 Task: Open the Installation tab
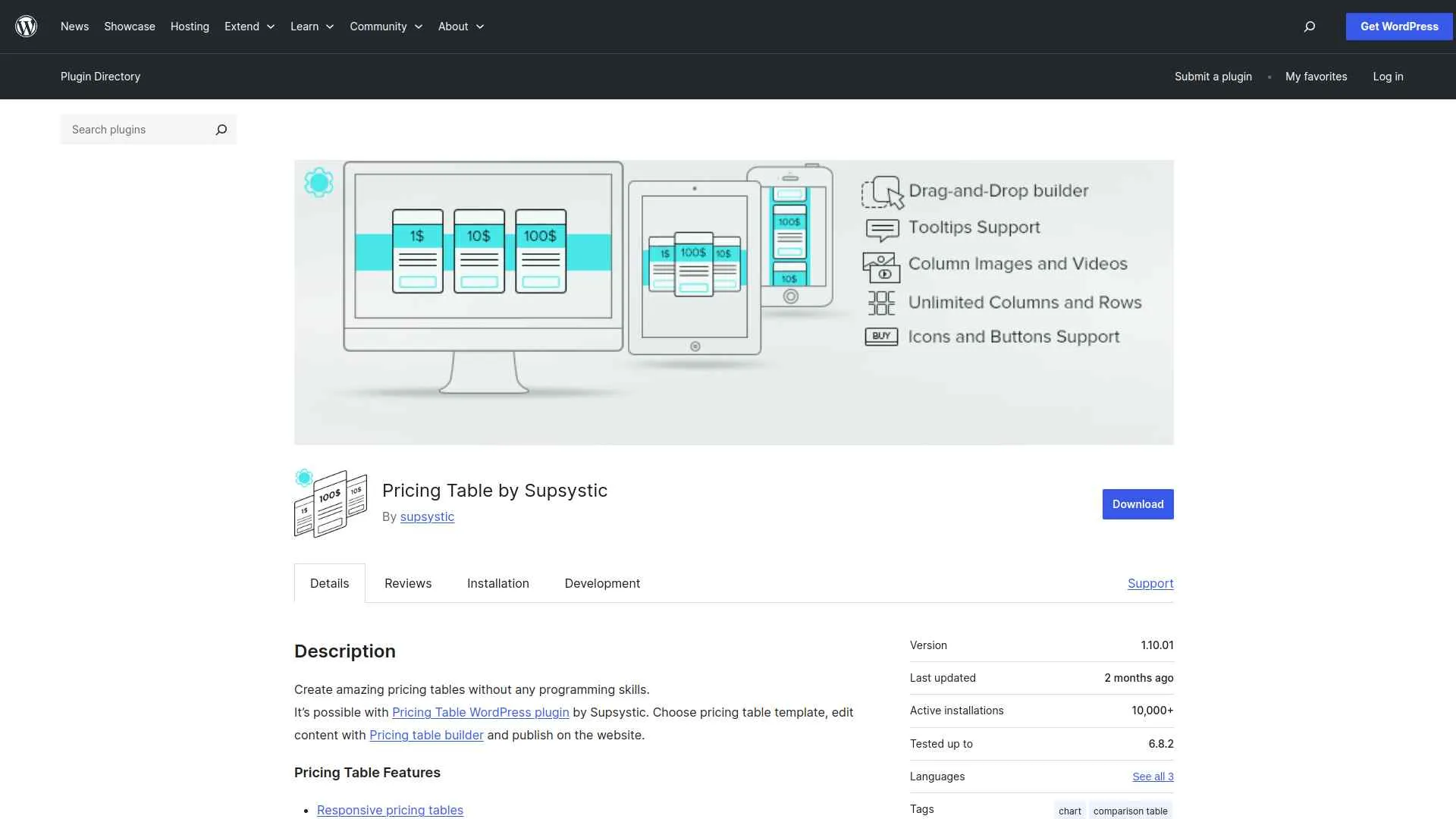pos(497,583)
